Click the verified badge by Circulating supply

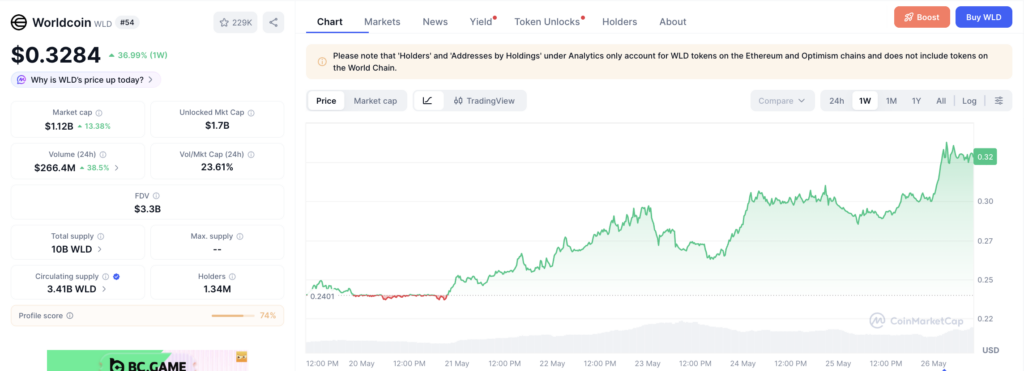116,277
